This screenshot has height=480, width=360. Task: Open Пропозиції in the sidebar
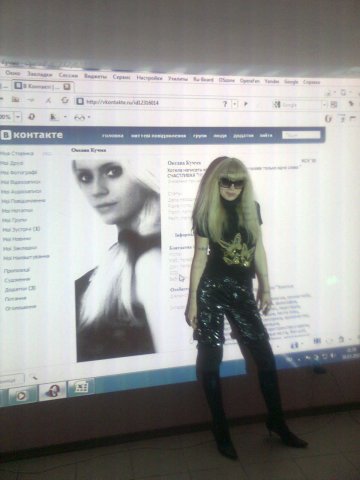tap(17, 270)
